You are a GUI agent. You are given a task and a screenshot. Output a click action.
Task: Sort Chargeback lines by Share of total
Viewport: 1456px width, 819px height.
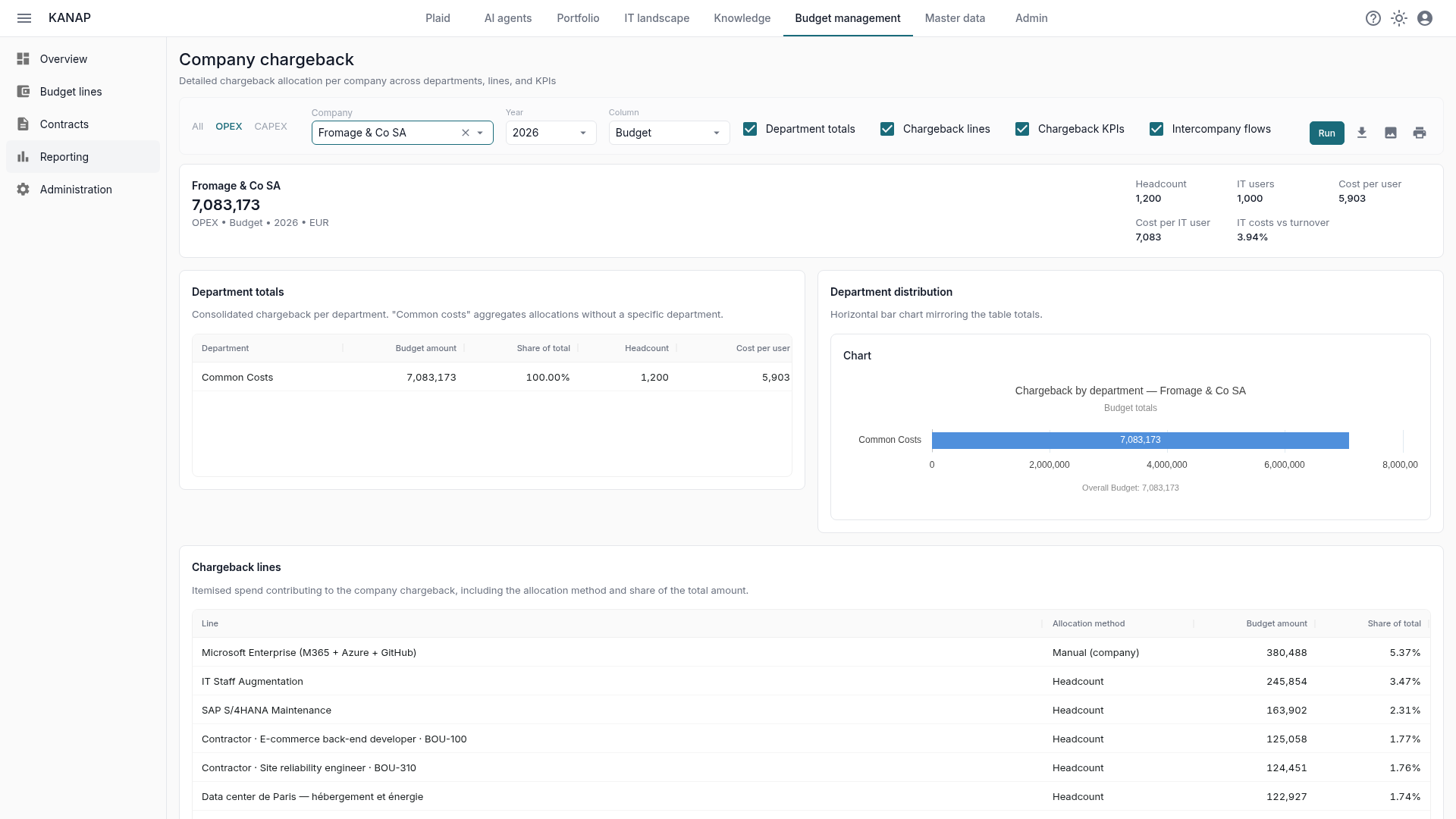click(1394, 623)
